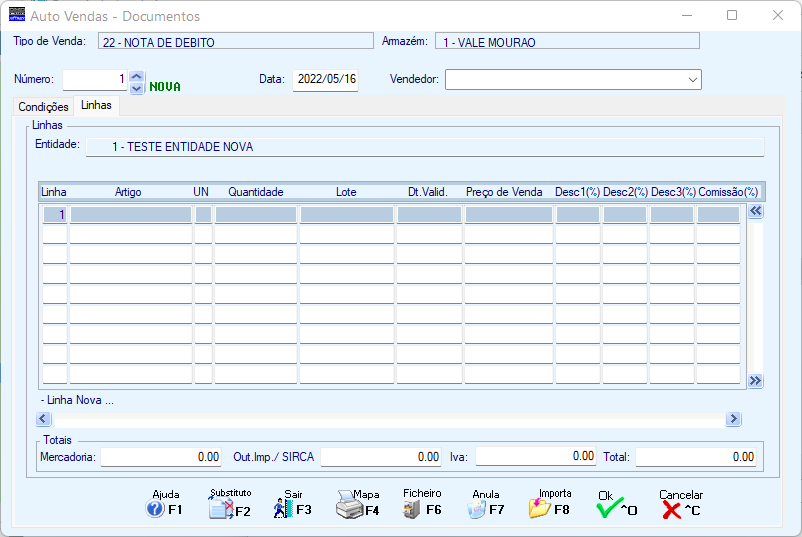Viewport: 802px width, 537px height.
Task: Select Artigo cell in line 1
Action: click(131, 215)
